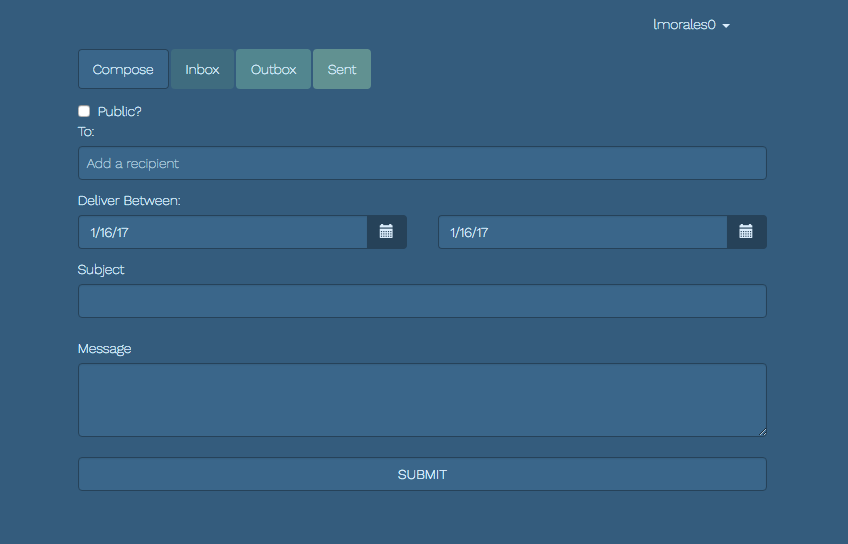848x544 pixels.
Task: View the Sent tab
Action: point(342,69)
